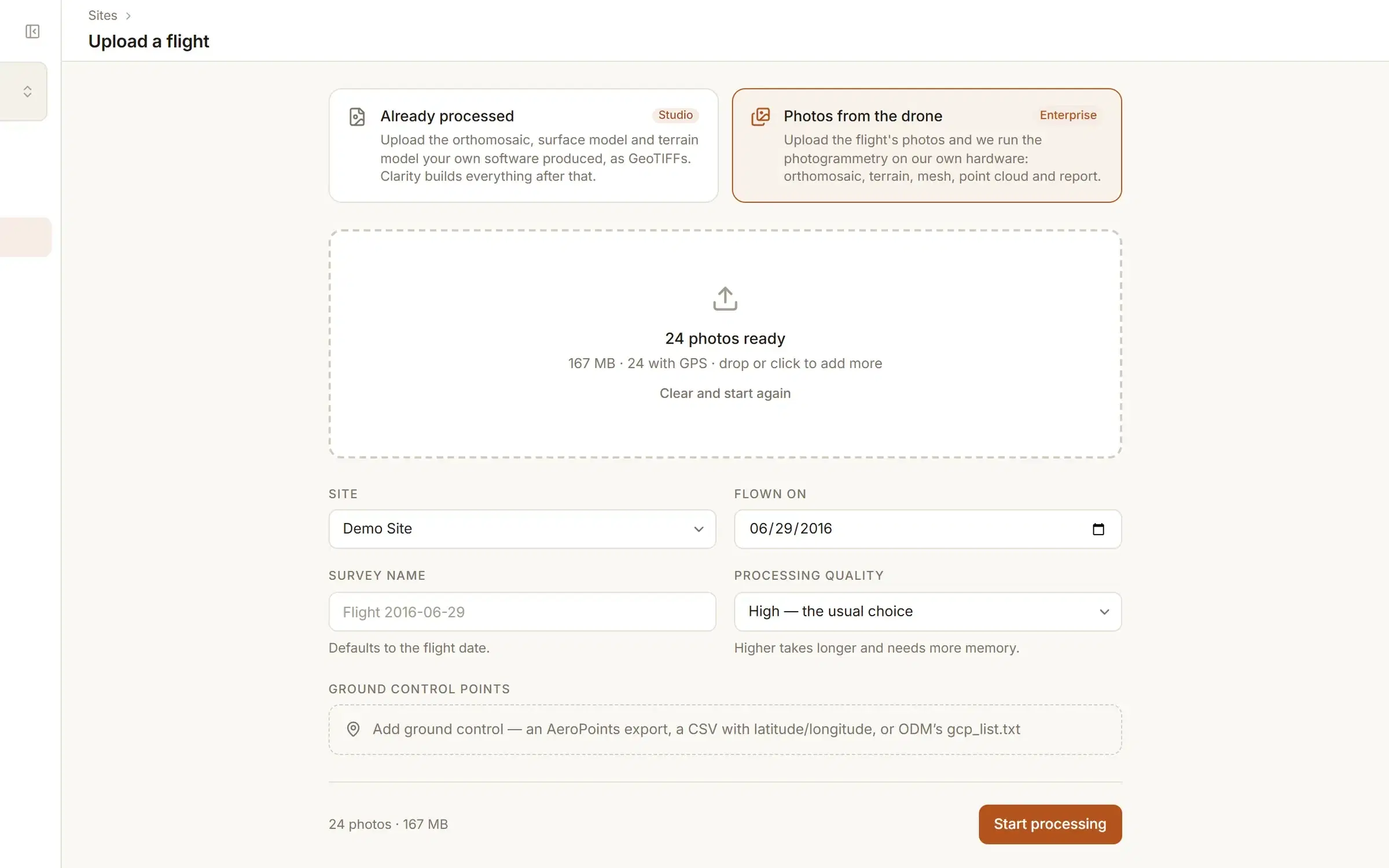Click Clear and start again link
This screenshot has height=868, width=1389.
(x=725, y=393)
